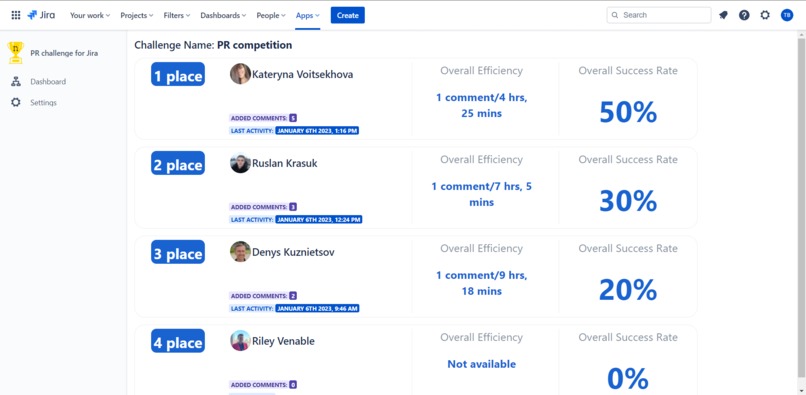
Task: Click efficiency 1 comment/7 hrs, 5 mins
Action: tap(481, 194)
